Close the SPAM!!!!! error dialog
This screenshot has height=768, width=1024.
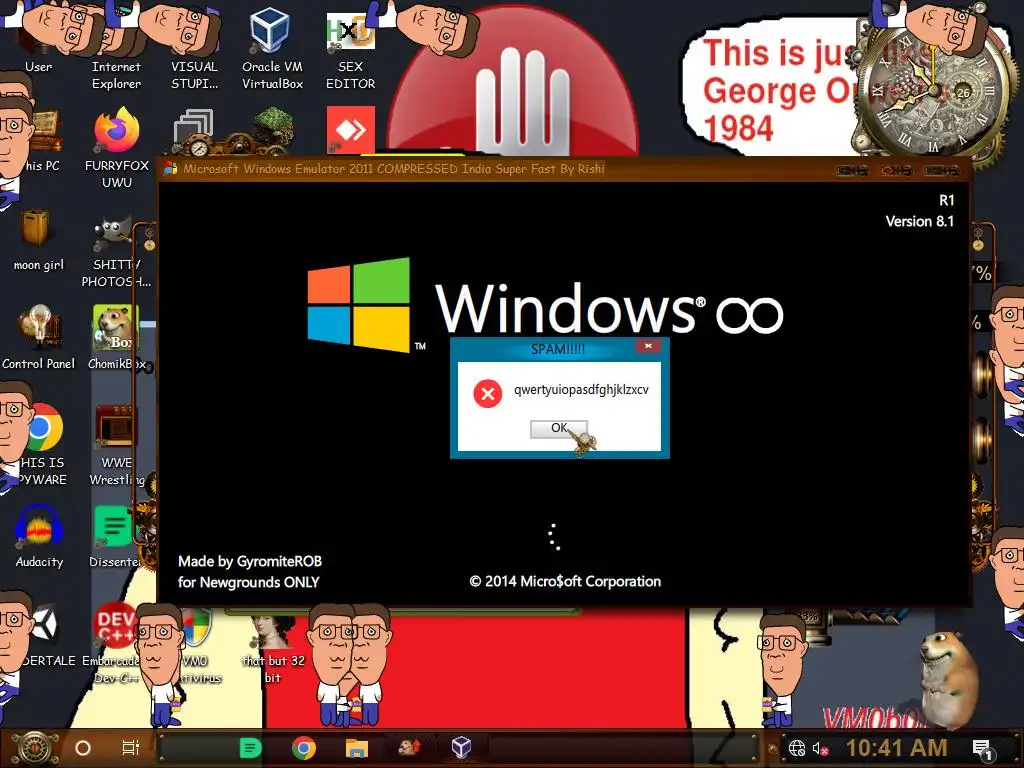coord(648,346)
